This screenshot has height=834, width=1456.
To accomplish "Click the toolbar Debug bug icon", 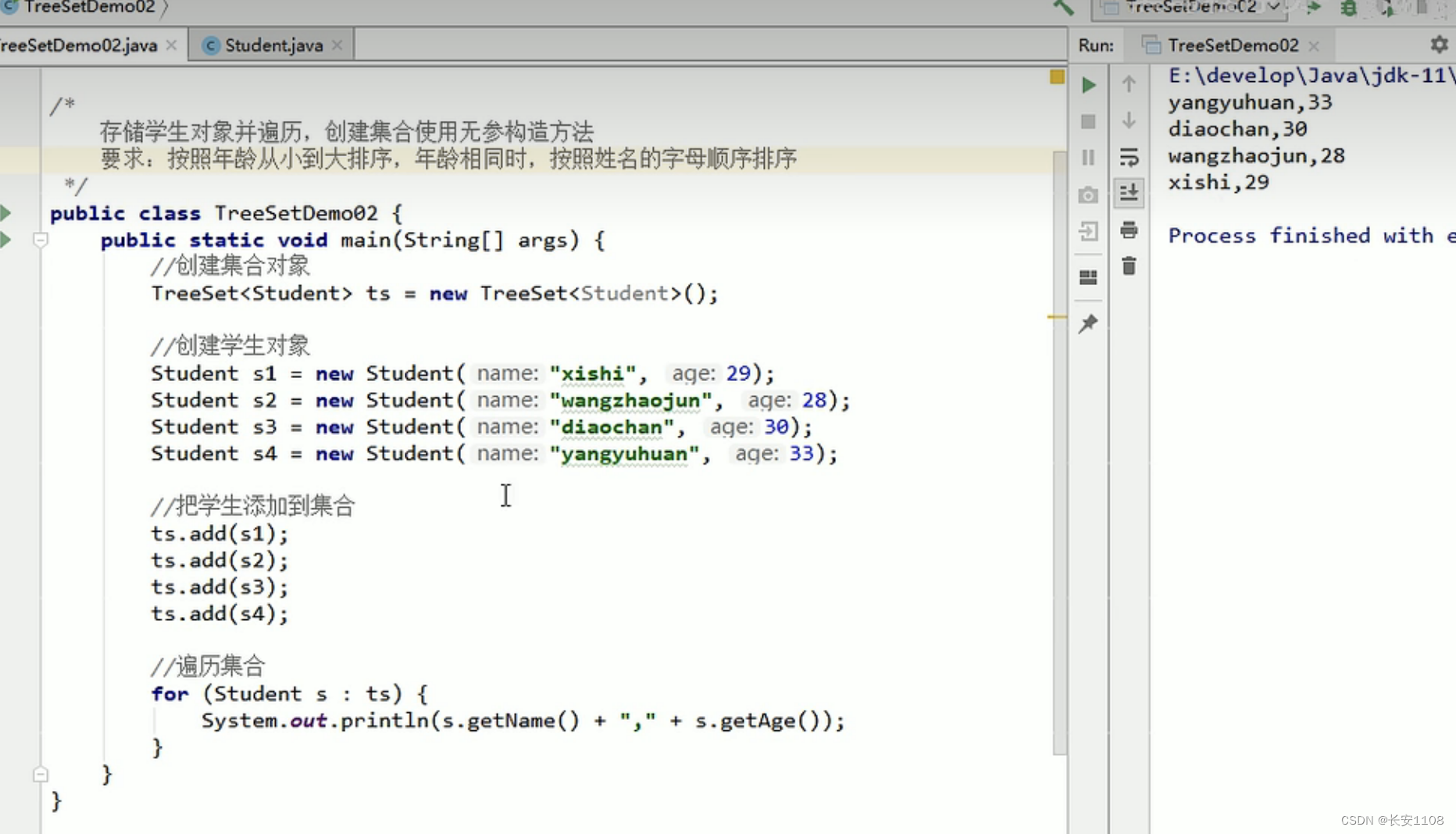I will [x=1349, y=8].
